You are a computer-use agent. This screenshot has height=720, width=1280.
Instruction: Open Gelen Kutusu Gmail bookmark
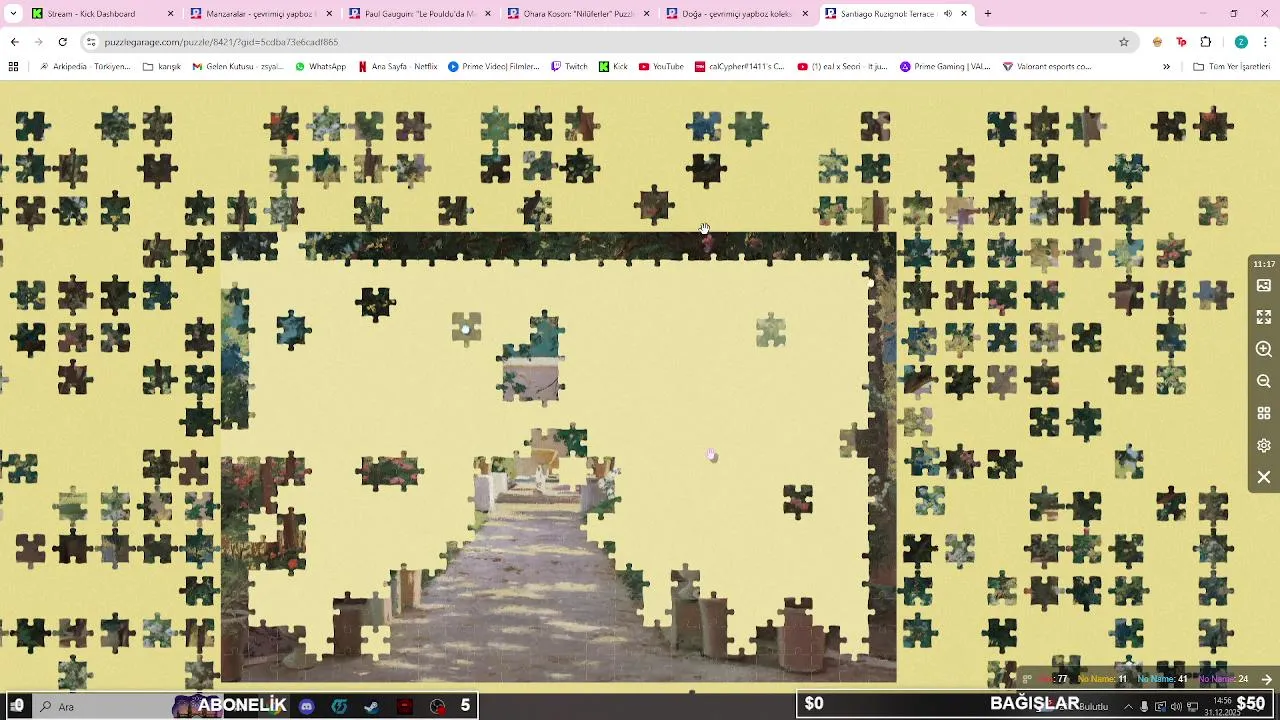click(x=238, y=67)
